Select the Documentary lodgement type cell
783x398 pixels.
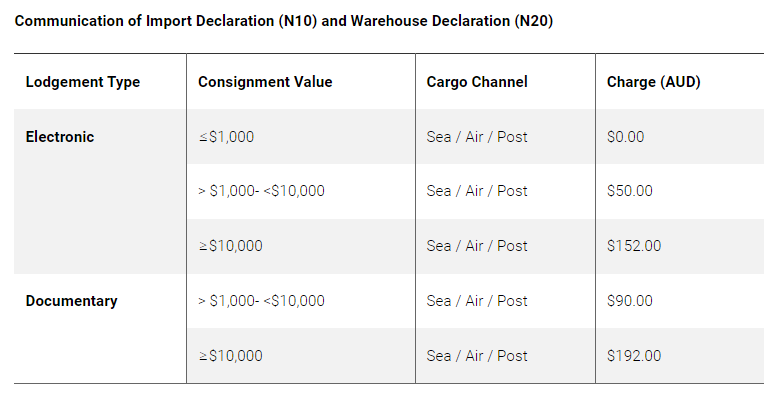(x=71, y=301)
